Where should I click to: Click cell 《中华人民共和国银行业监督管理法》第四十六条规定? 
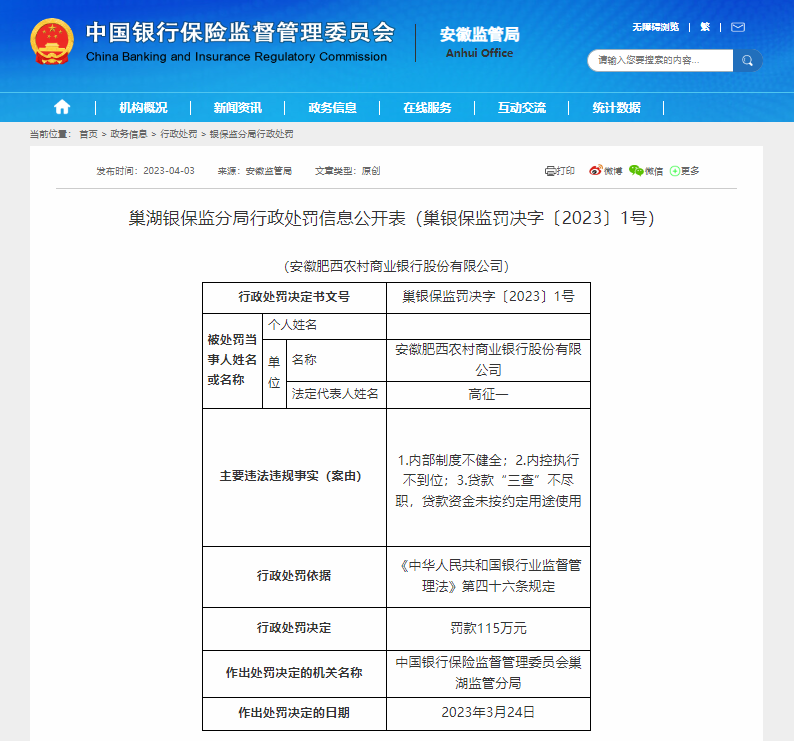point(488,576)
